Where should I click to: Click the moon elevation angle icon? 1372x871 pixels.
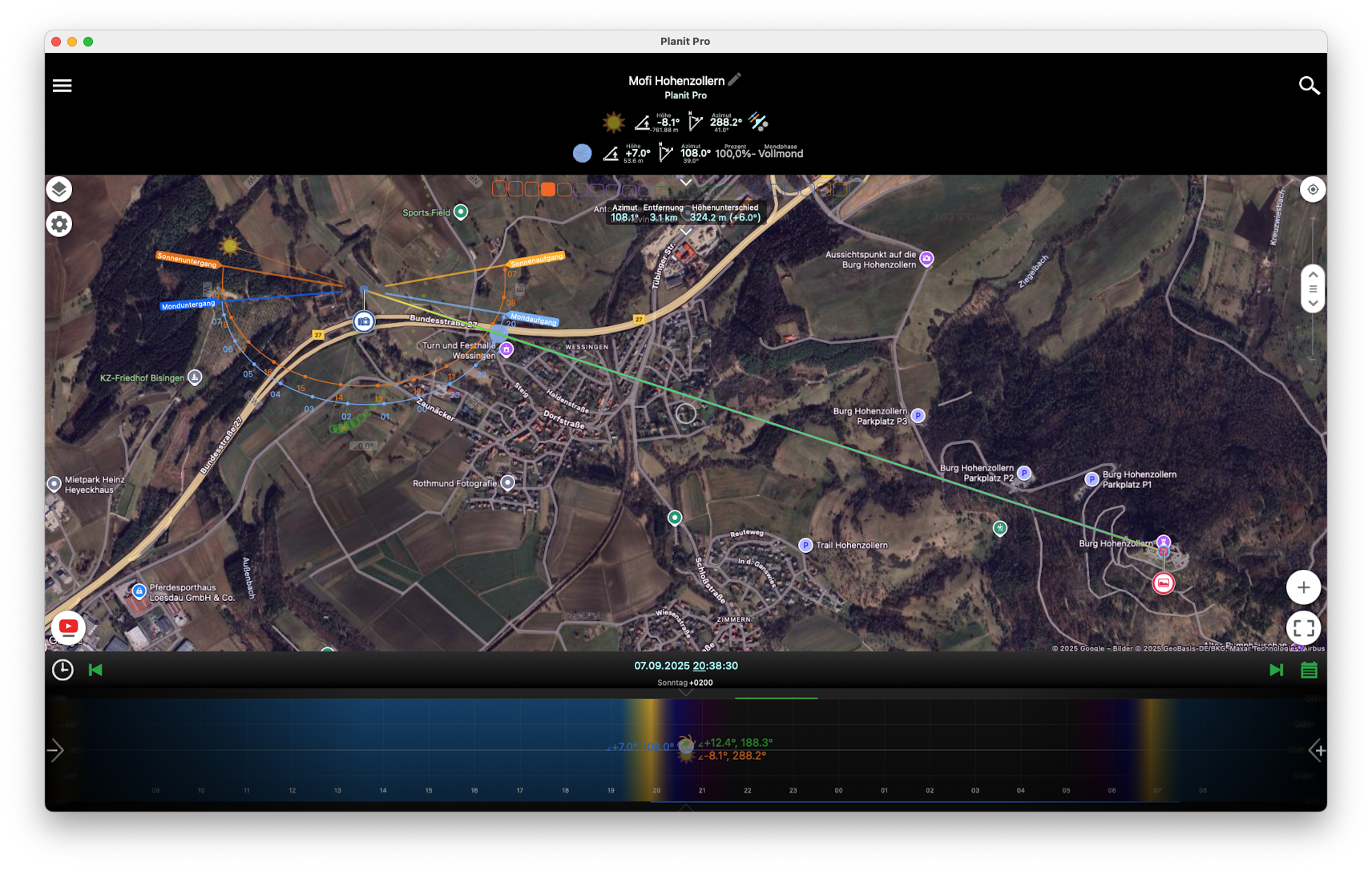pos(611,153)
